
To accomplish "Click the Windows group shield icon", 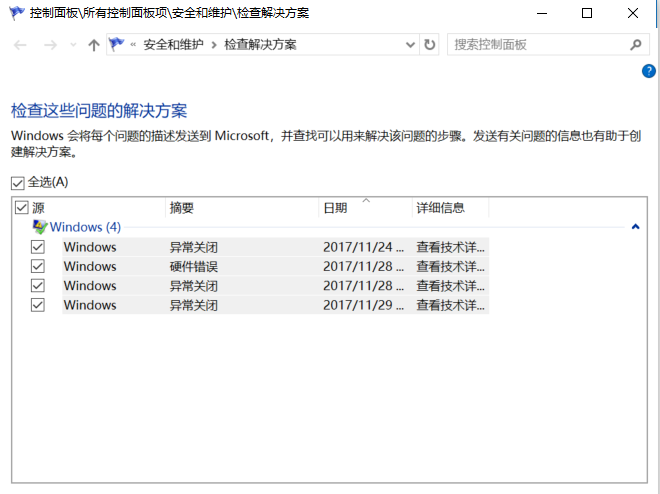I will (40, 227).
